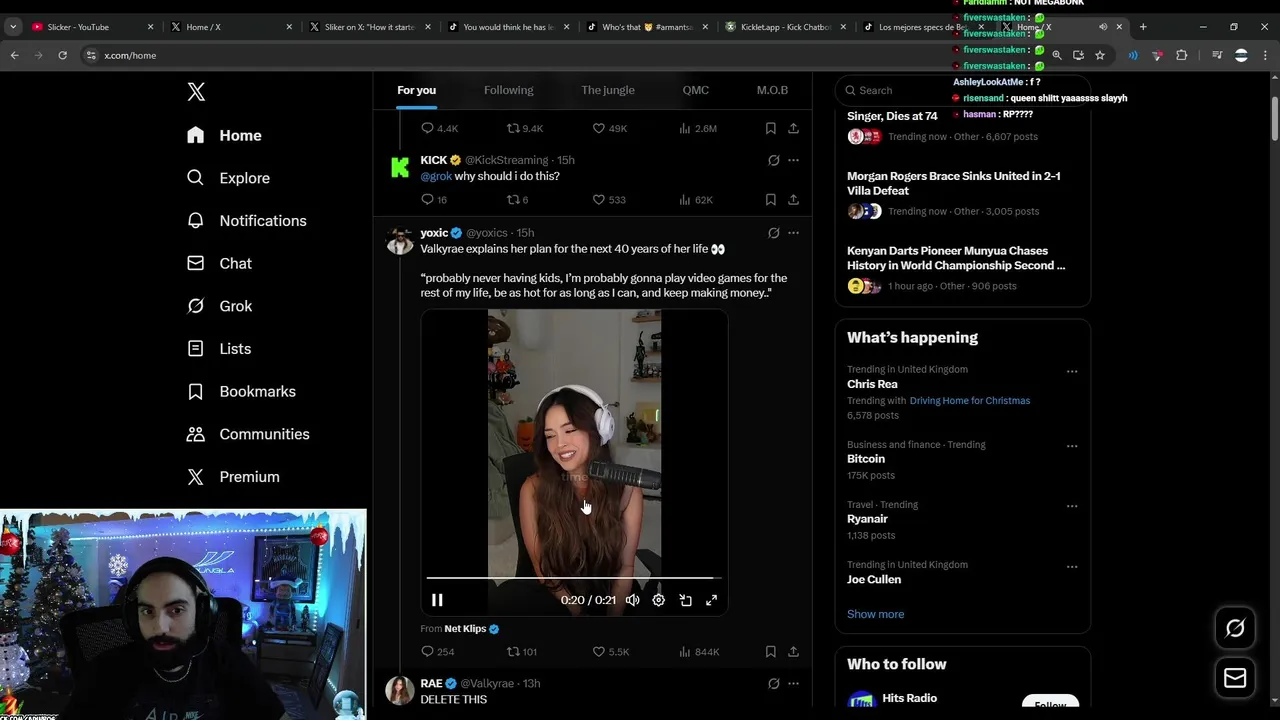Open more options on the RAE post
This screenshot has height=720, width=1280.
(x=793, y=684)
